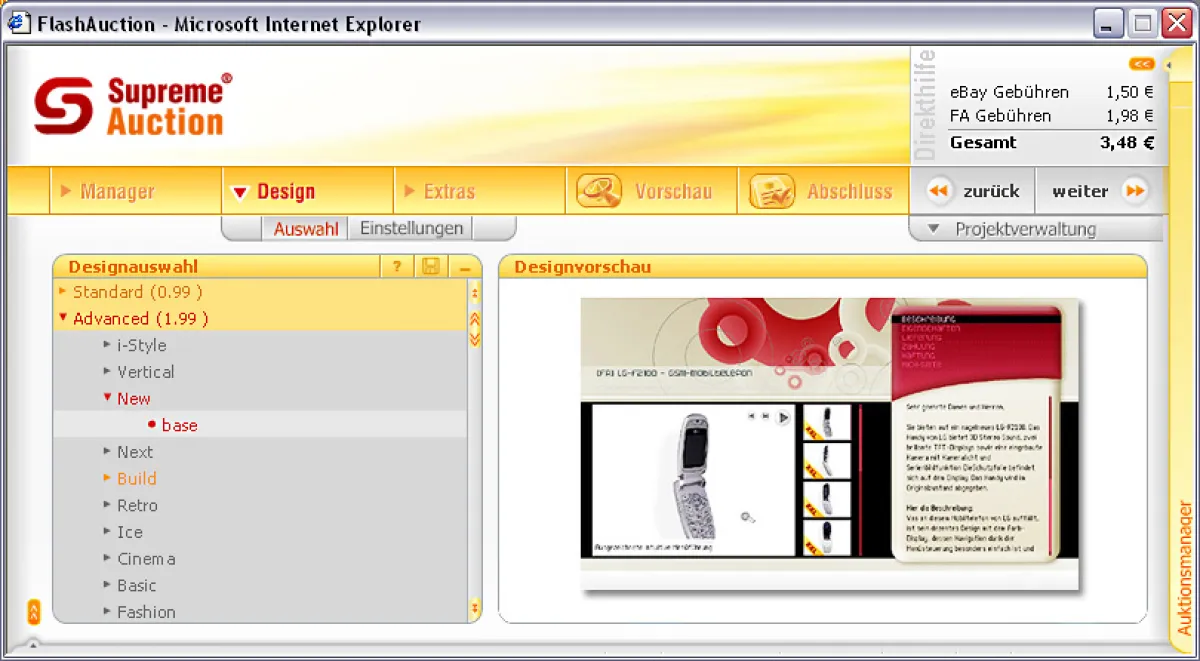Select the base design under New
The height and width of the screenshot is (661, 1200).
pos(178,424)
